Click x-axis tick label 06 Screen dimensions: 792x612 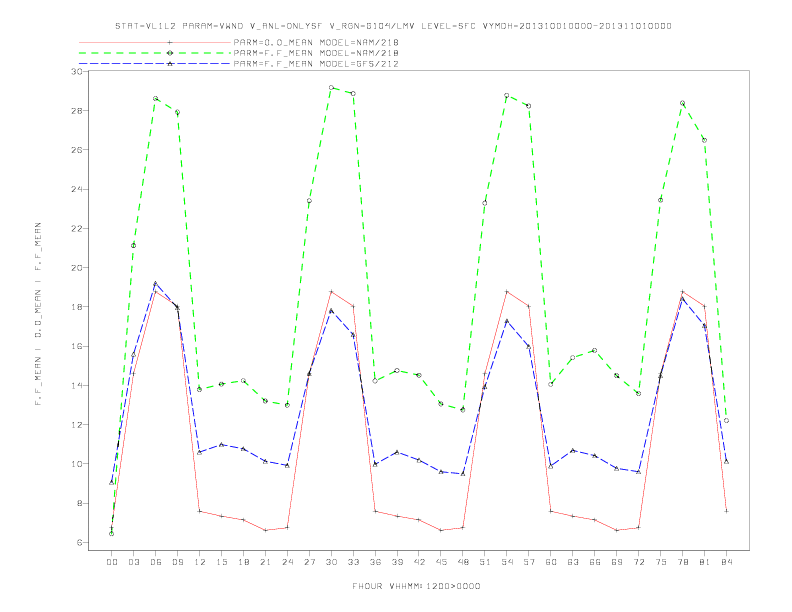click(156, 562)
